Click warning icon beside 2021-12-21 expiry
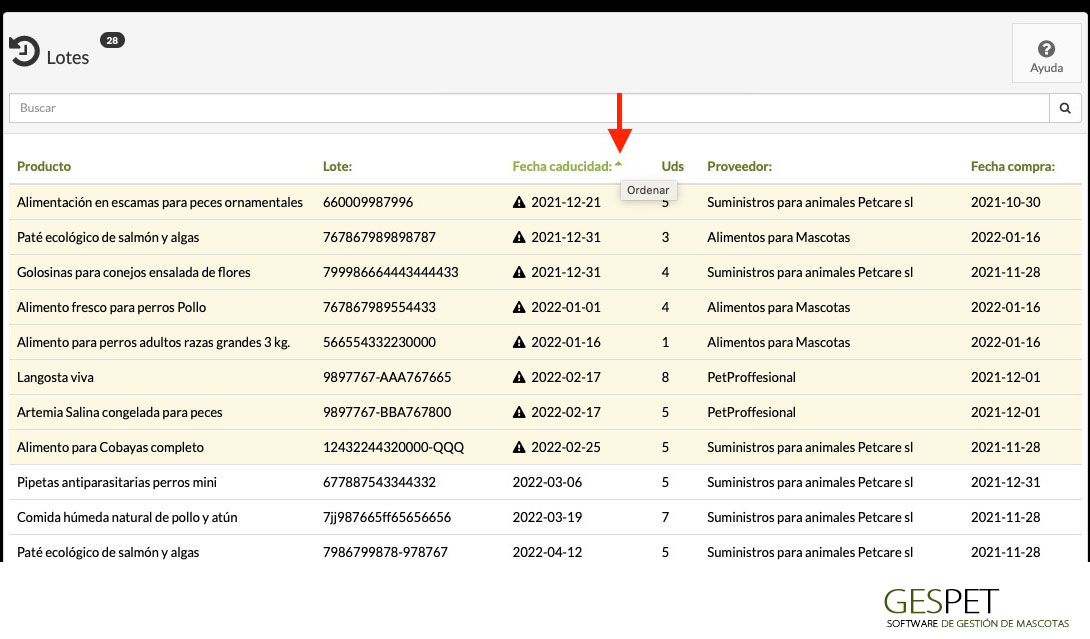The image size is (1090, 639). tap(519, 202)
